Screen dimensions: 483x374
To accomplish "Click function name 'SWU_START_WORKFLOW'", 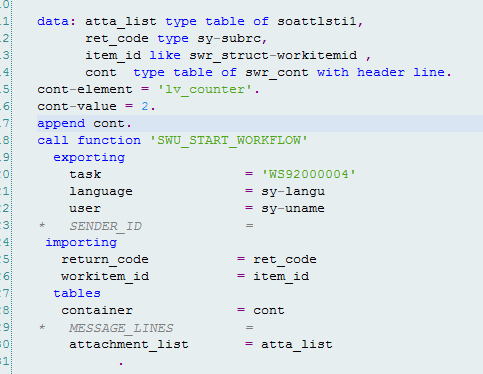I will tap(229, 140).
